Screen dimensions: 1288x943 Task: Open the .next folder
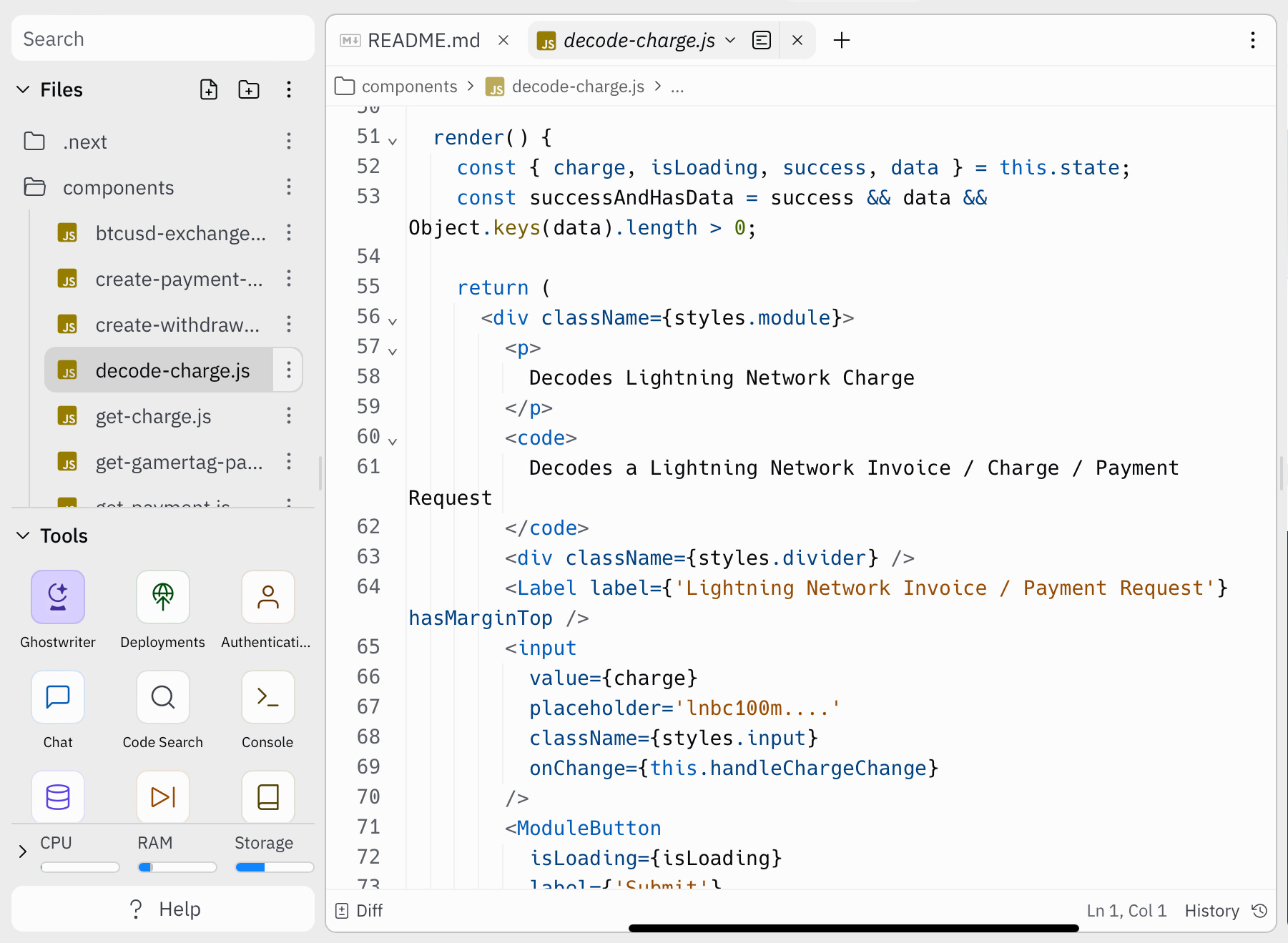[84, 142]
